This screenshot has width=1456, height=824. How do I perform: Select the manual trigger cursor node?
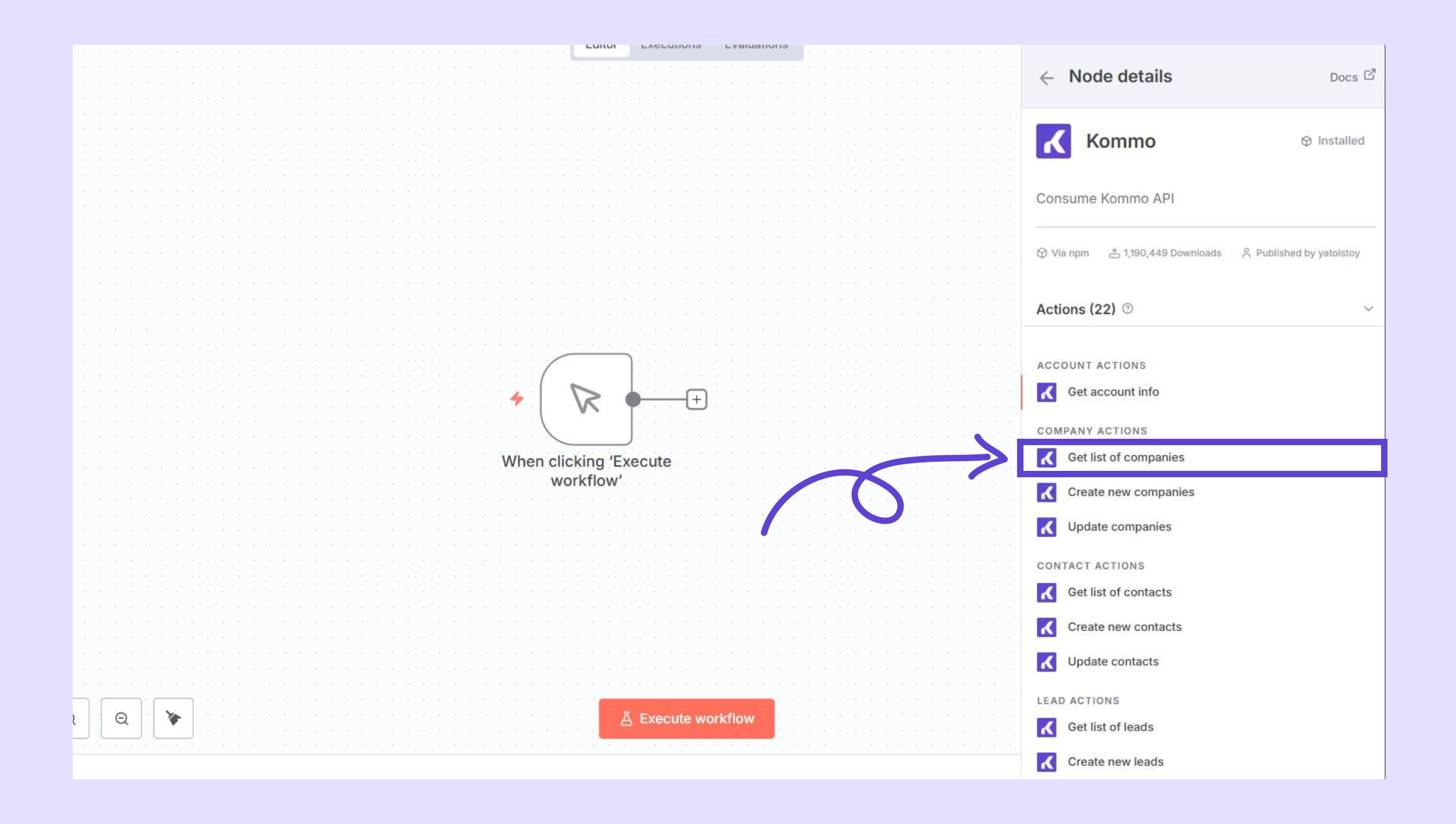tap(585, 399)
